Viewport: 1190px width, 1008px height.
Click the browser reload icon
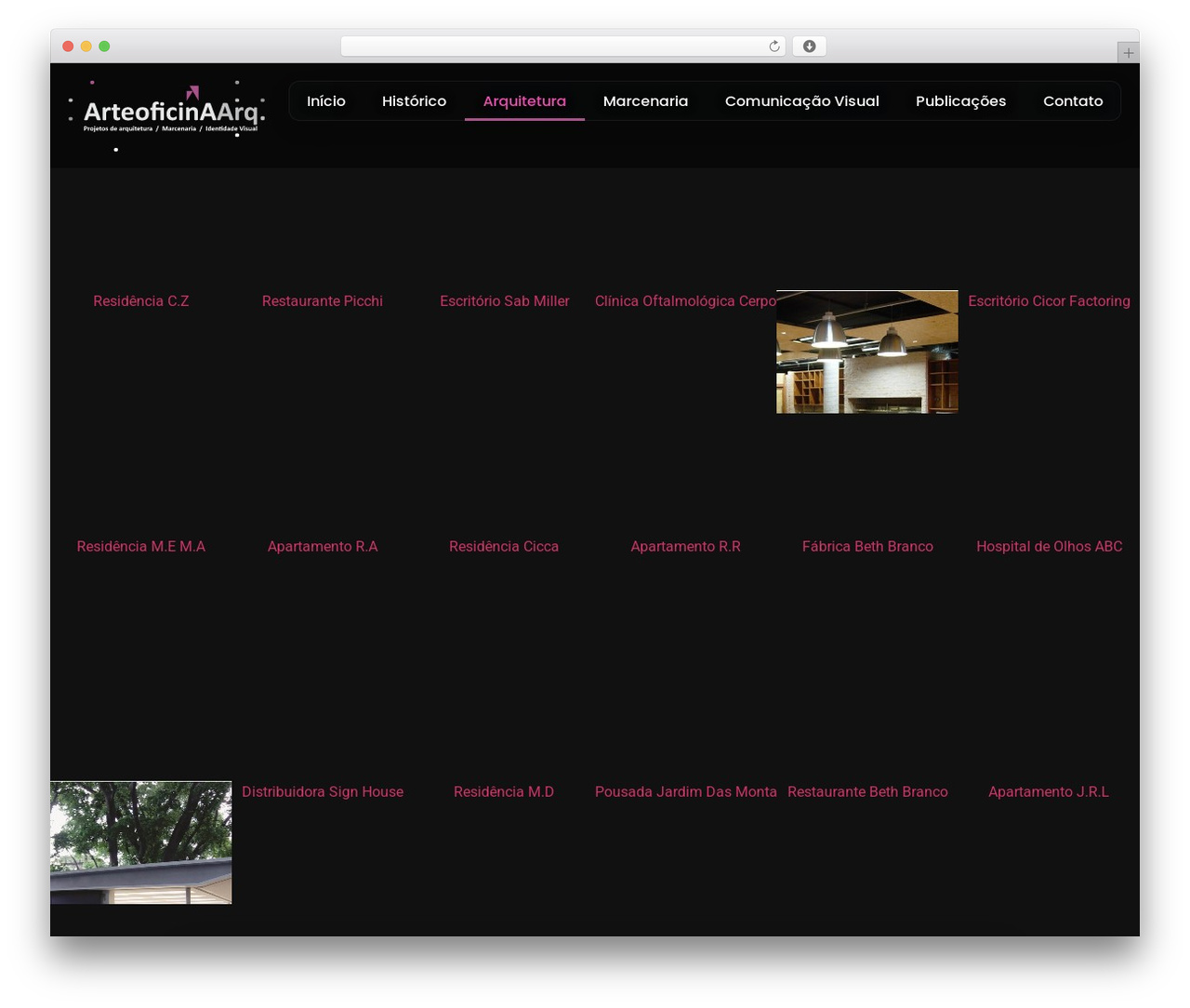(773, 46)
